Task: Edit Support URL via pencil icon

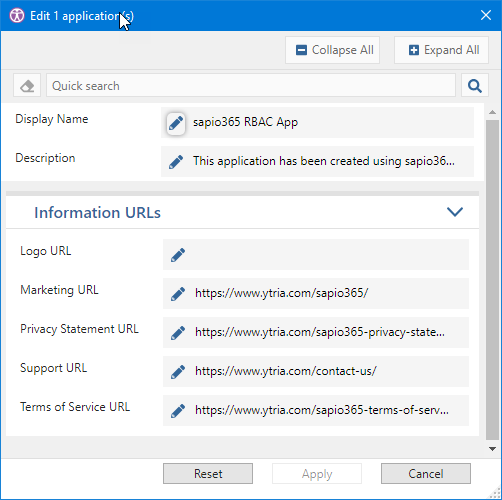Action: pos(178,372)
